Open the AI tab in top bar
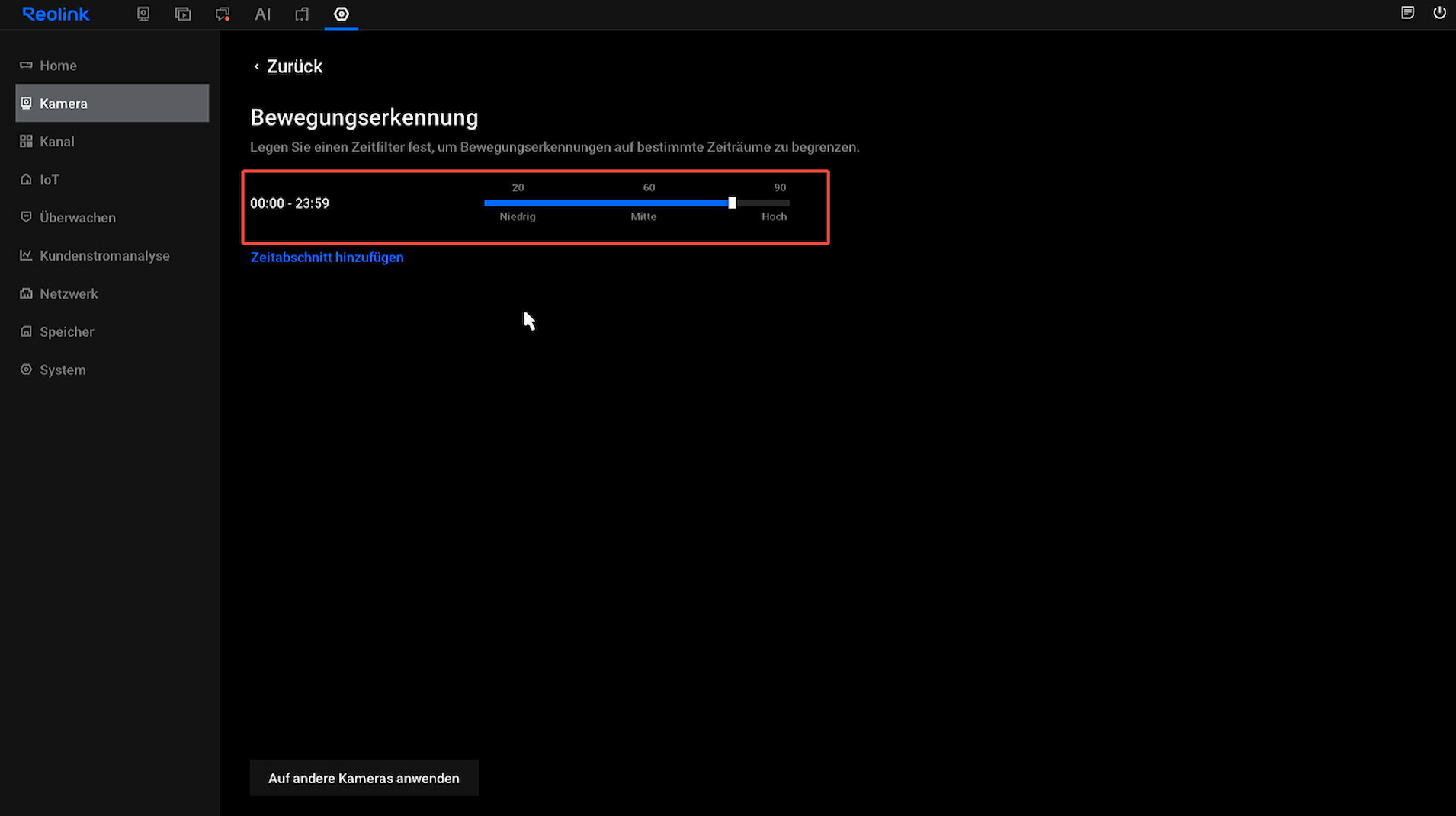The image size is (1456, 816). coord(262,14)
